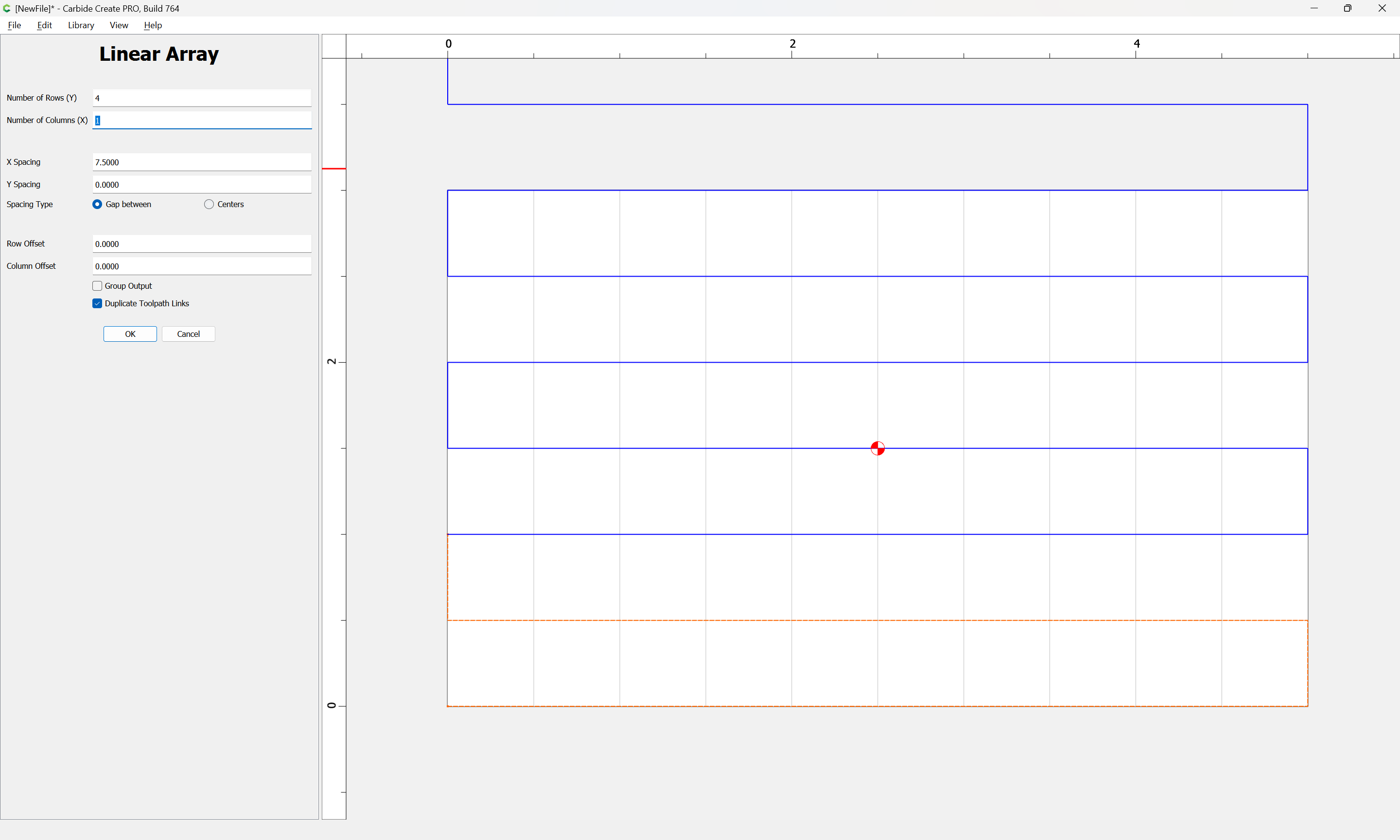Click the X Spacing label
Viewport: 1400px width, 840px height.
tap(23, 162)
